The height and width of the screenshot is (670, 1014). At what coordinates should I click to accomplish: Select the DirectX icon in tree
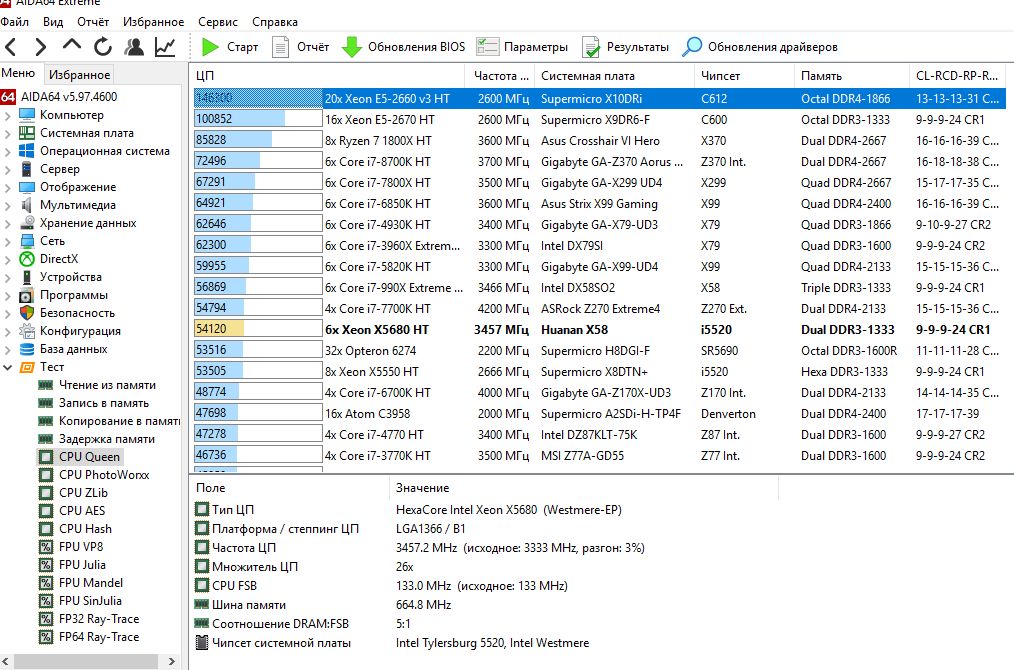tap(27, 259)
